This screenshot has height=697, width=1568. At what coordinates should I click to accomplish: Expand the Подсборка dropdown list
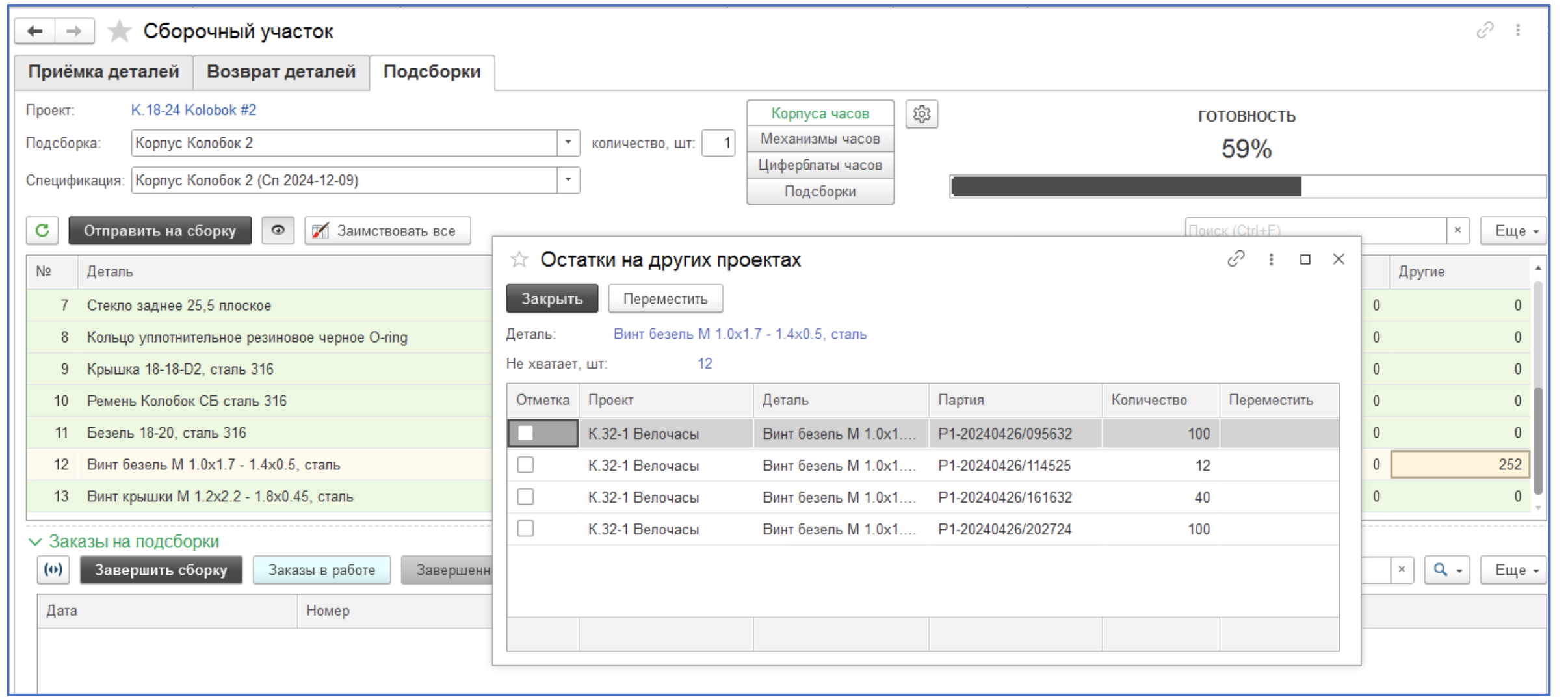[568, 143]
